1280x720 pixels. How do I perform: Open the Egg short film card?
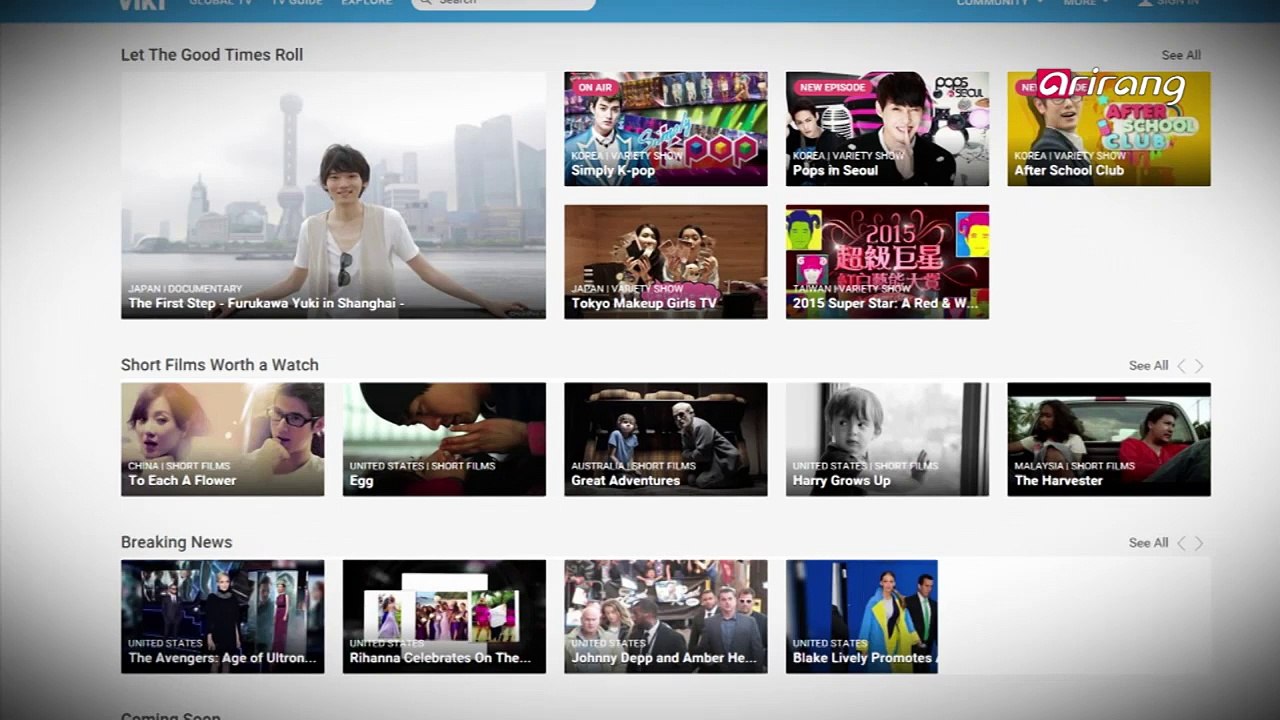[x=444, y=439]
